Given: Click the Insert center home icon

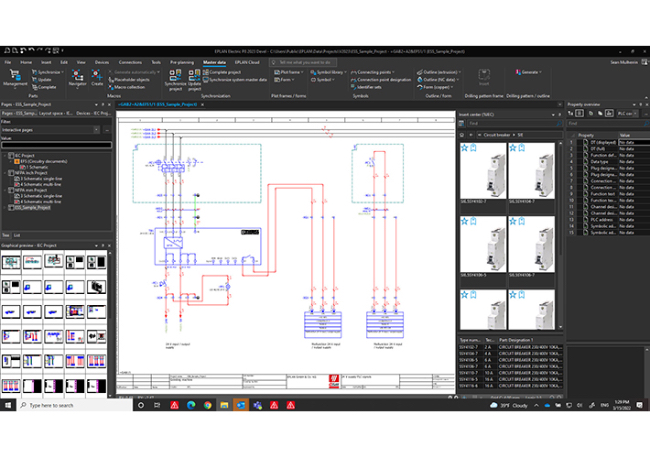Looking at the screenshot, I should pyautogui.click(x=462, y=135).
